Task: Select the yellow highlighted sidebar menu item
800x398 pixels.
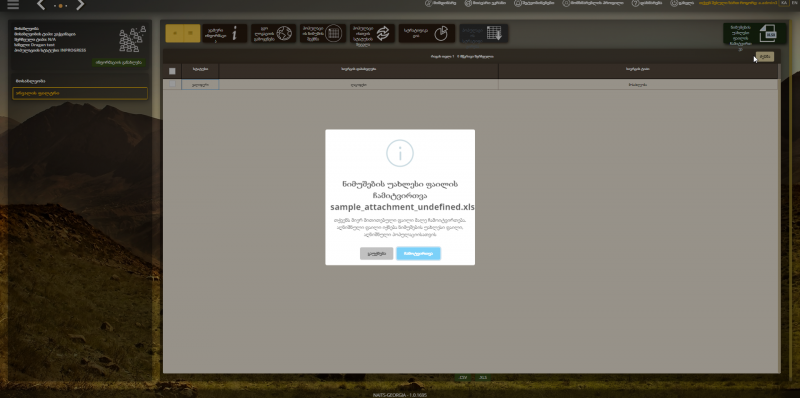Action: coord(80,93)
